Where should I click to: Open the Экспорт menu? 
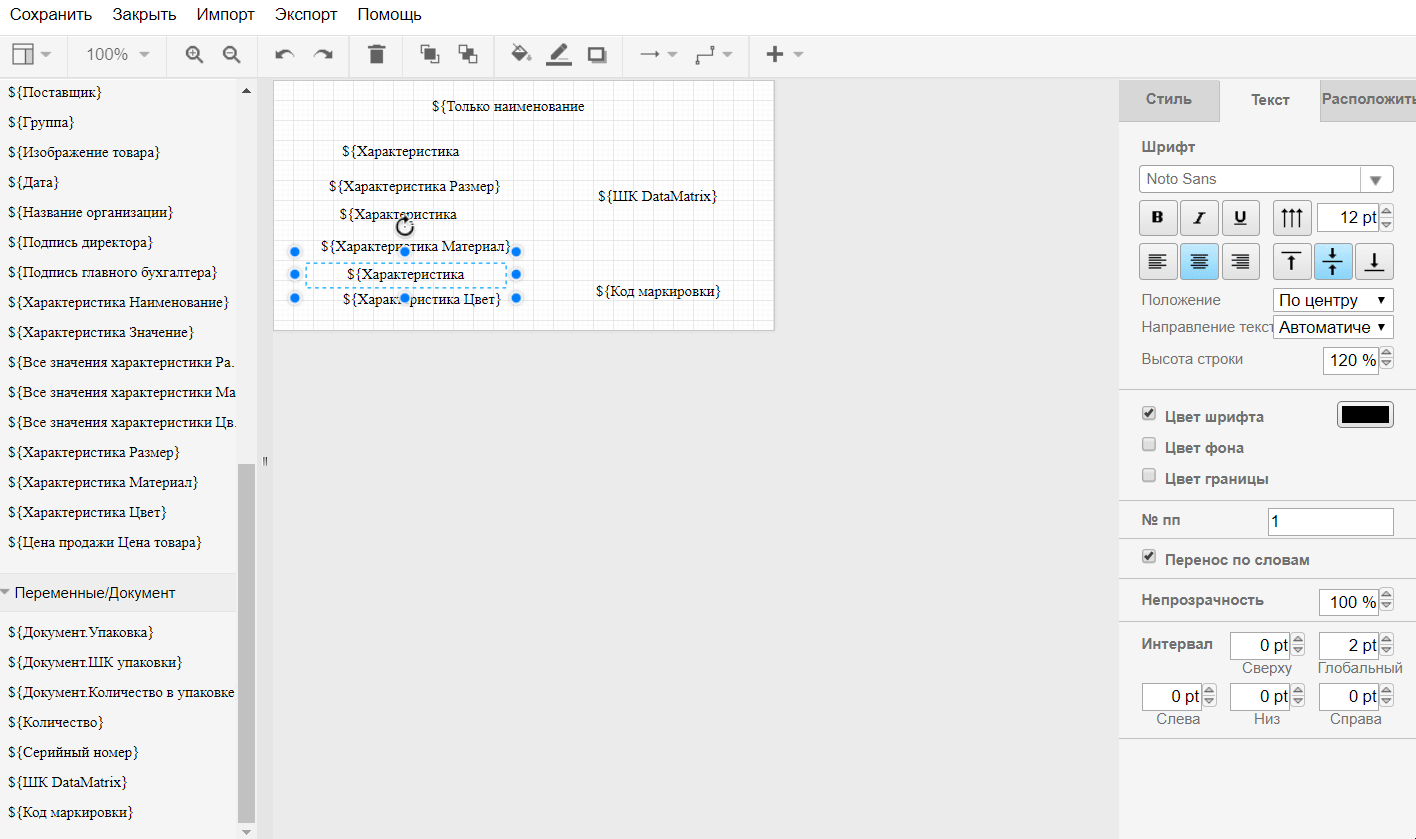point(306,15)
